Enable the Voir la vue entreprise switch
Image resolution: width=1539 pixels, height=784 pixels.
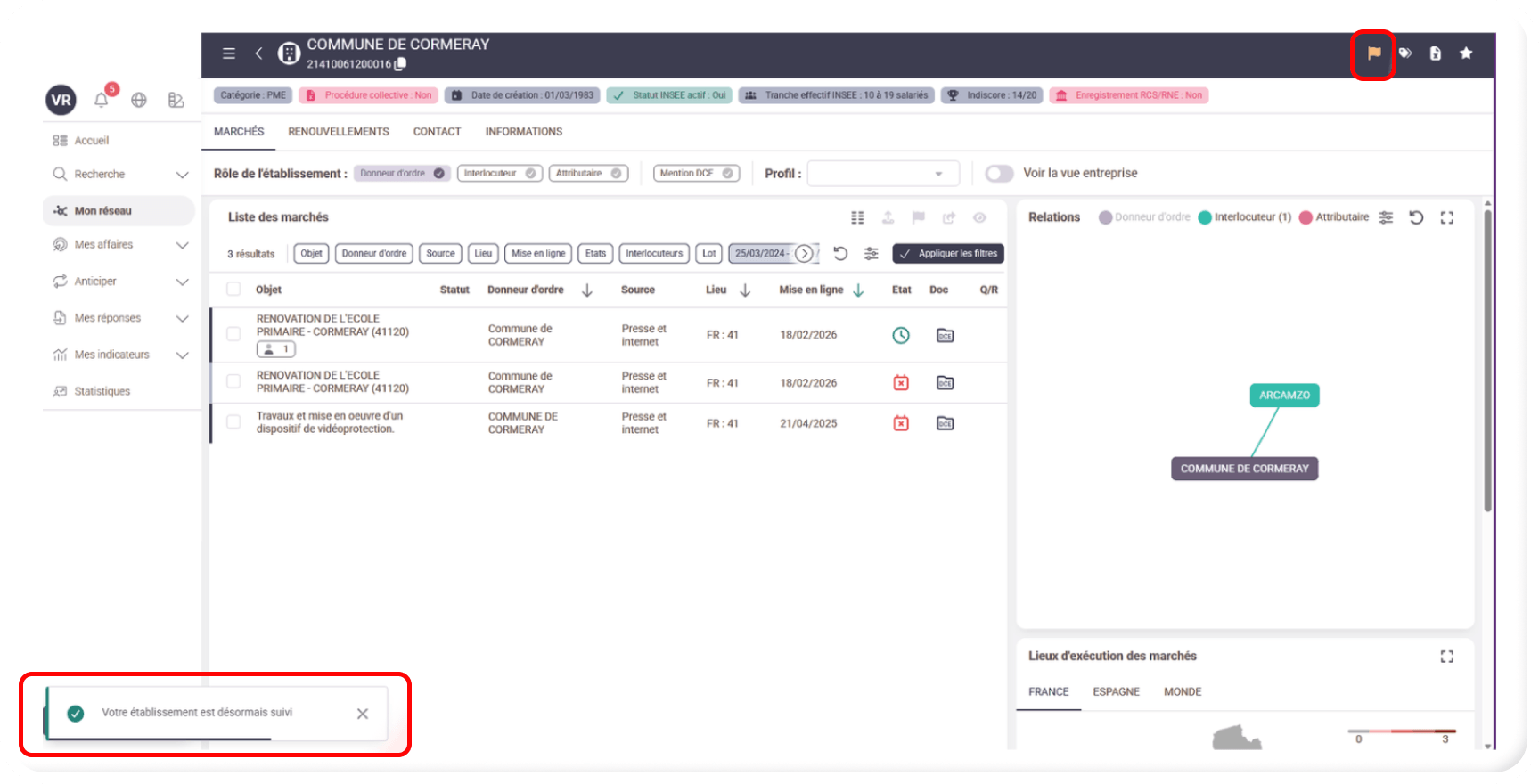[999, 174]
